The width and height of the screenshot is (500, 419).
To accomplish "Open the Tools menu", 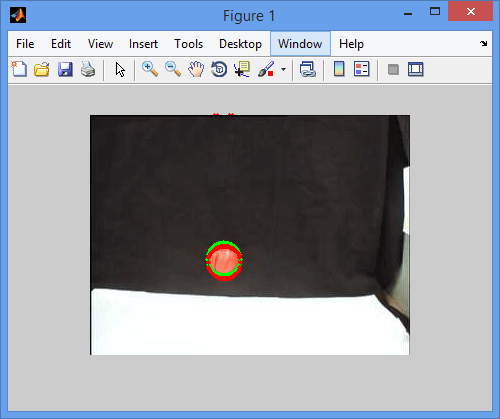I will tap(189, 44).
